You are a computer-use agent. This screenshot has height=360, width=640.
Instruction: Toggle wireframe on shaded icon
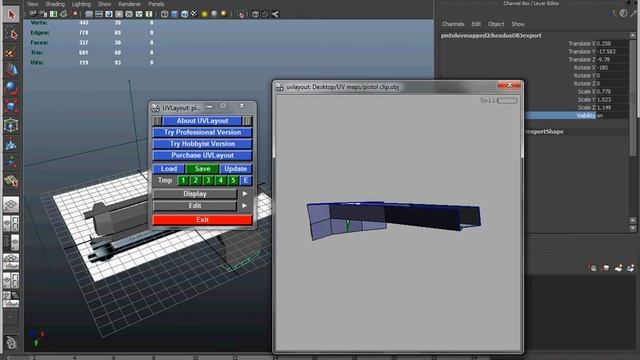[184, 14]
